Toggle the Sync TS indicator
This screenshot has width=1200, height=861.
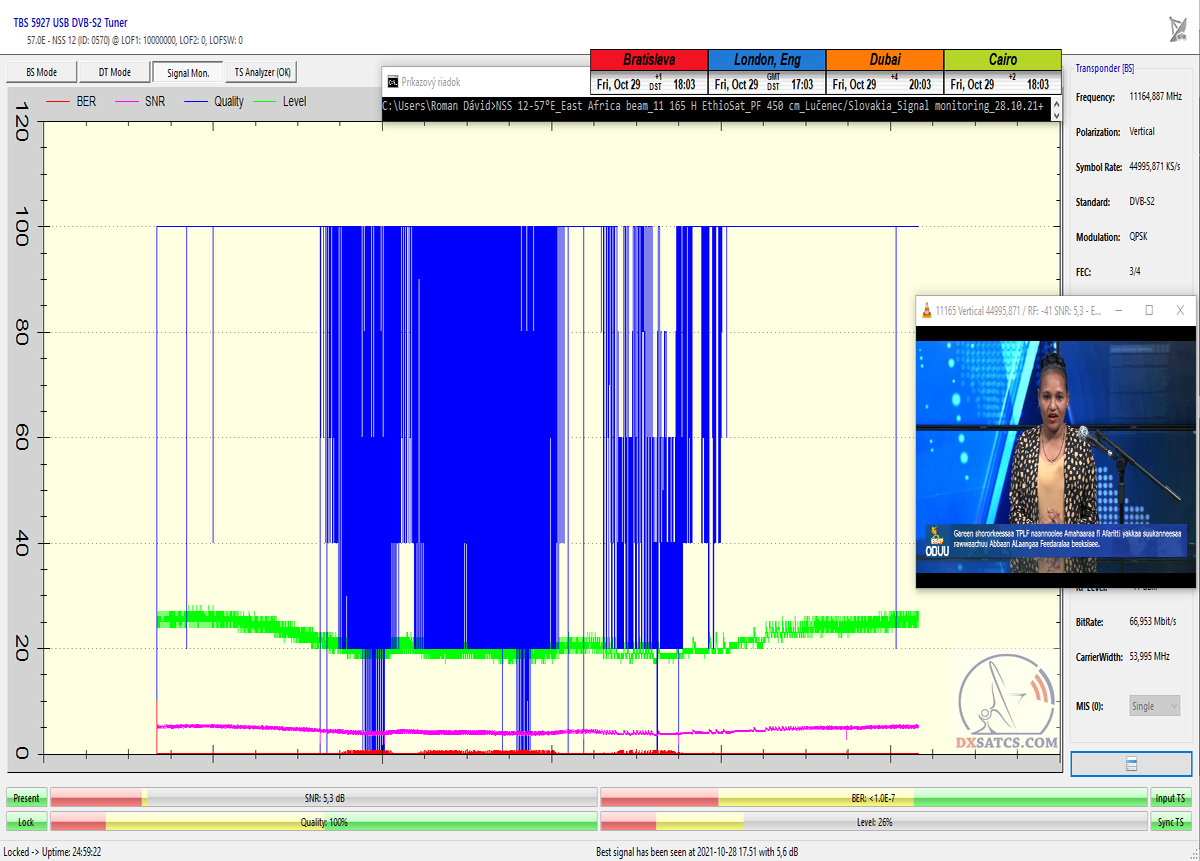pos(1171,822)
